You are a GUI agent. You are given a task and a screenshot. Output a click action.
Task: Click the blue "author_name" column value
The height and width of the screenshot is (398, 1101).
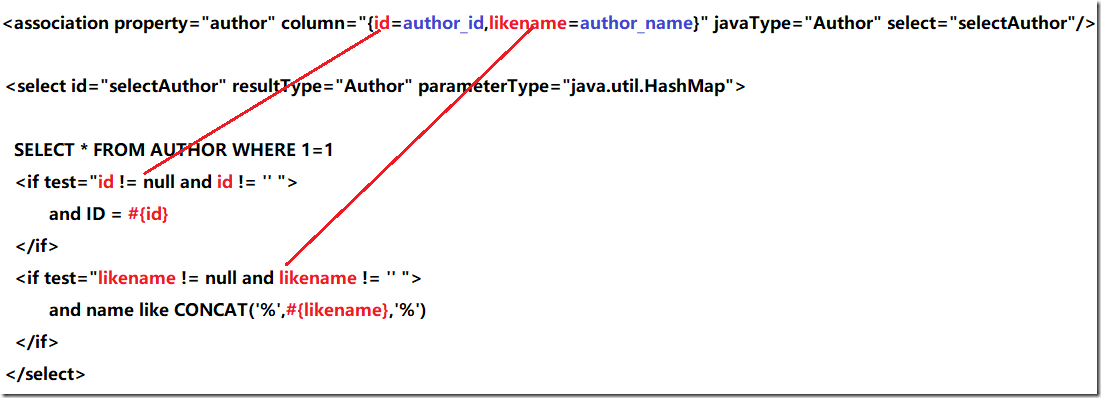[635, 24]
